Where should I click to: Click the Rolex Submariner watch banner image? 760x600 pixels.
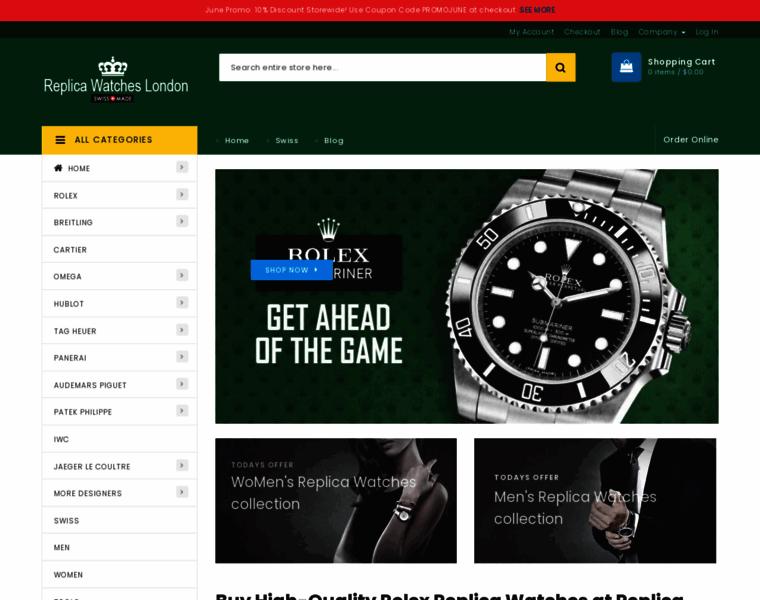(x=467, y=296)
